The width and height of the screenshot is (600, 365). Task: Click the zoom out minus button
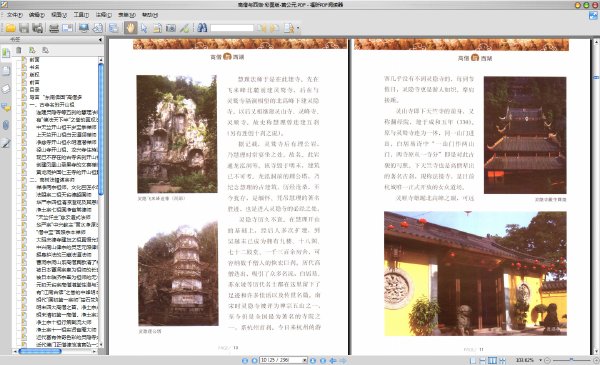tap(548, 360)
